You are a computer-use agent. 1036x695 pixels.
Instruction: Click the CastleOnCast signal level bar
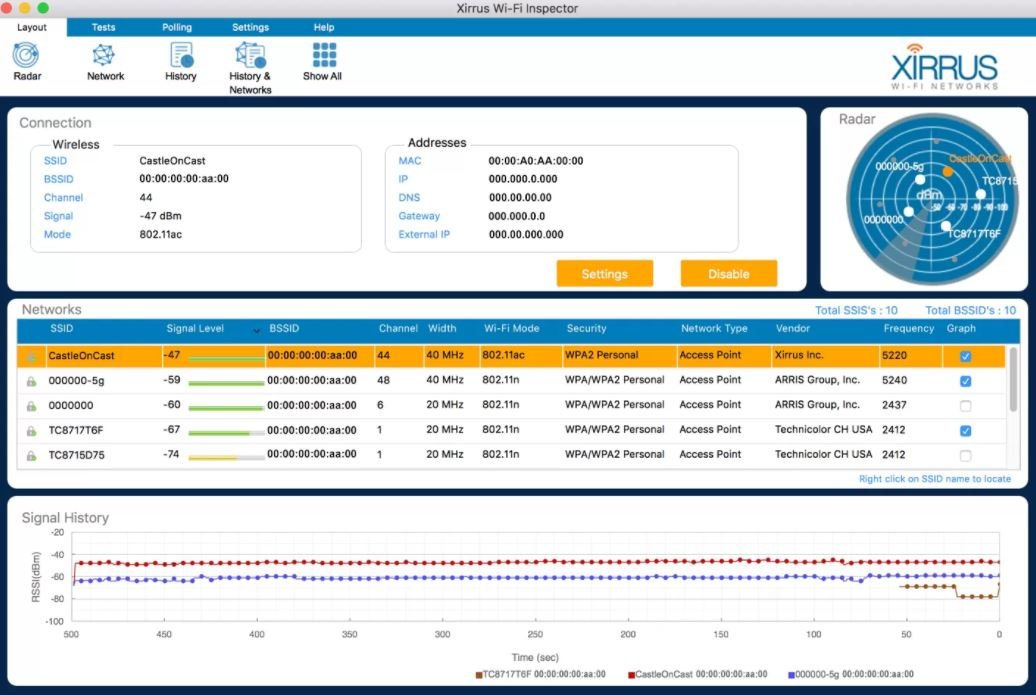tap(226, 358)
